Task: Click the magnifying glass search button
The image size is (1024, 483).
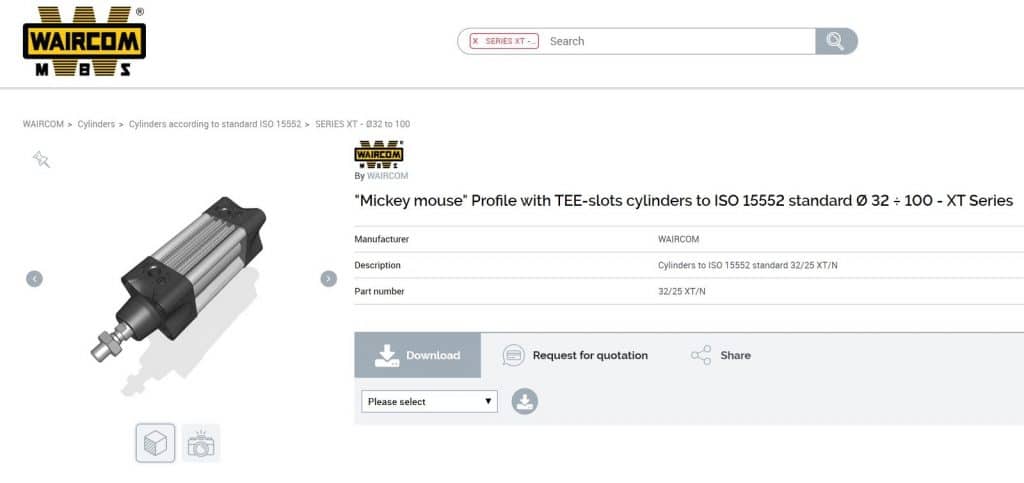Action: [836, 41]
